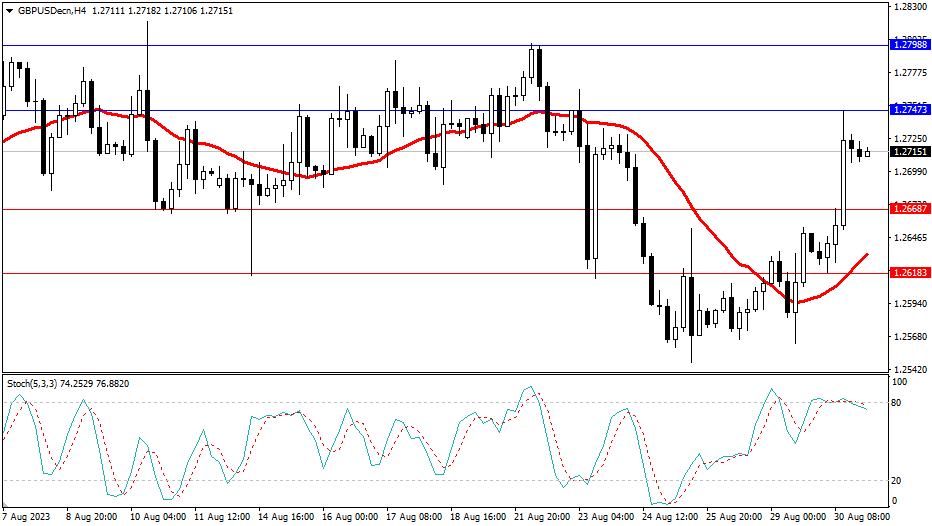Select the 1.26687 red price label
The height and width of the screenshot is (526, 932).
click(909, 209)
